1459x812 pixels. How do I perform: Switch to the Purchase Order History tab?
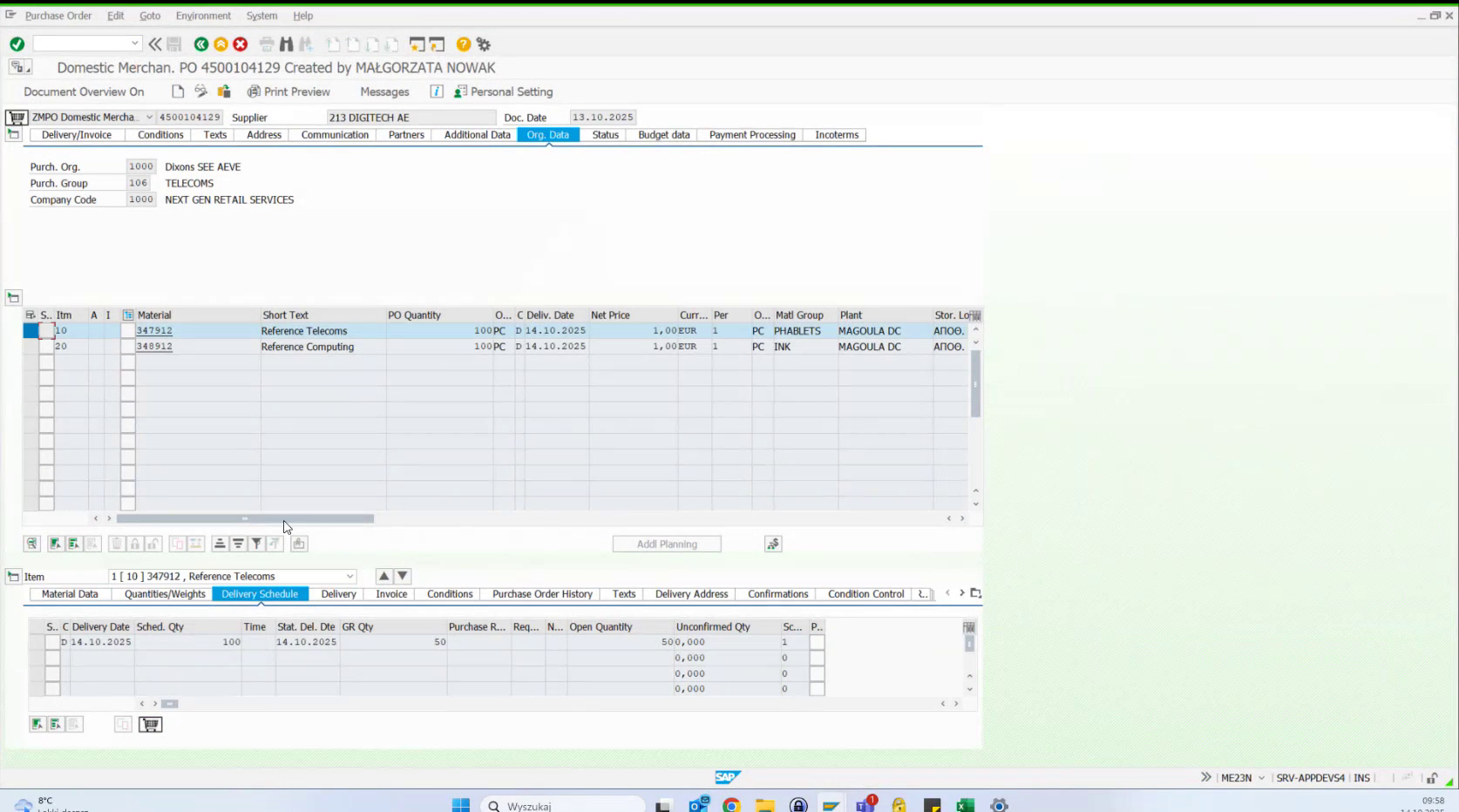541,593
